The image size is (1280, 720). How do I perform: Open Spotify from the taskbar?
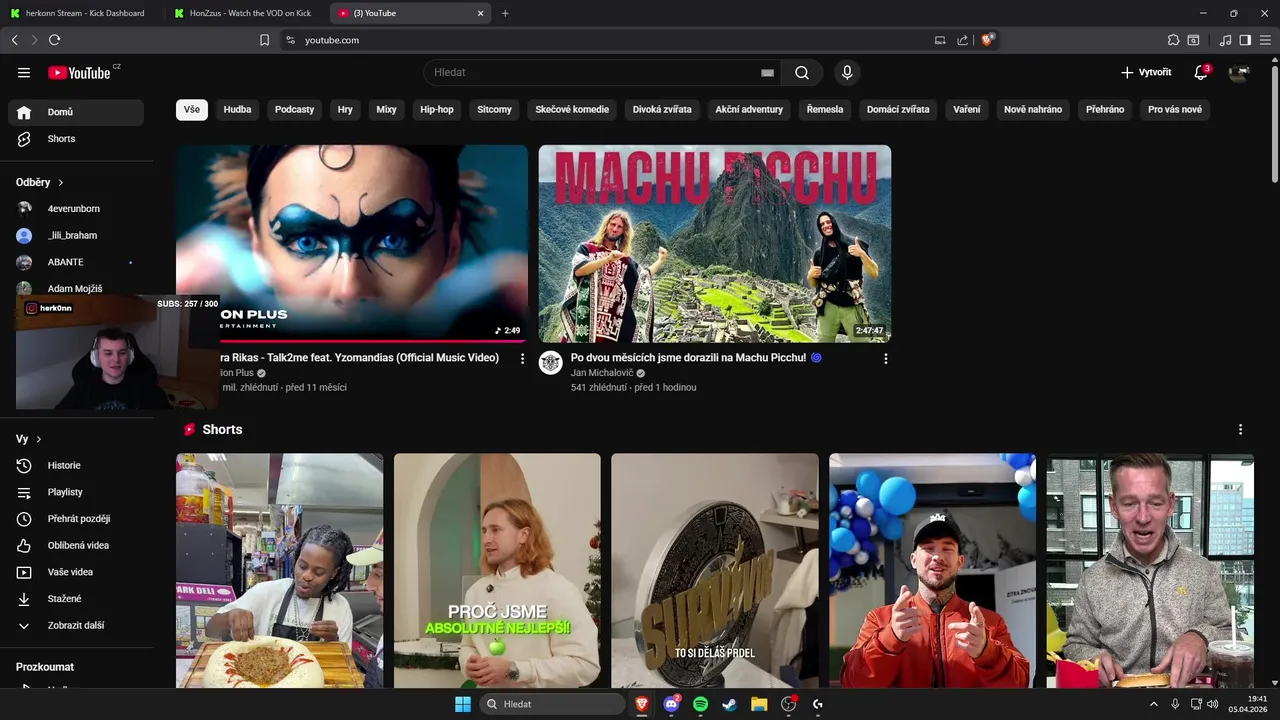pyautogui.click(x=701, y=704)
